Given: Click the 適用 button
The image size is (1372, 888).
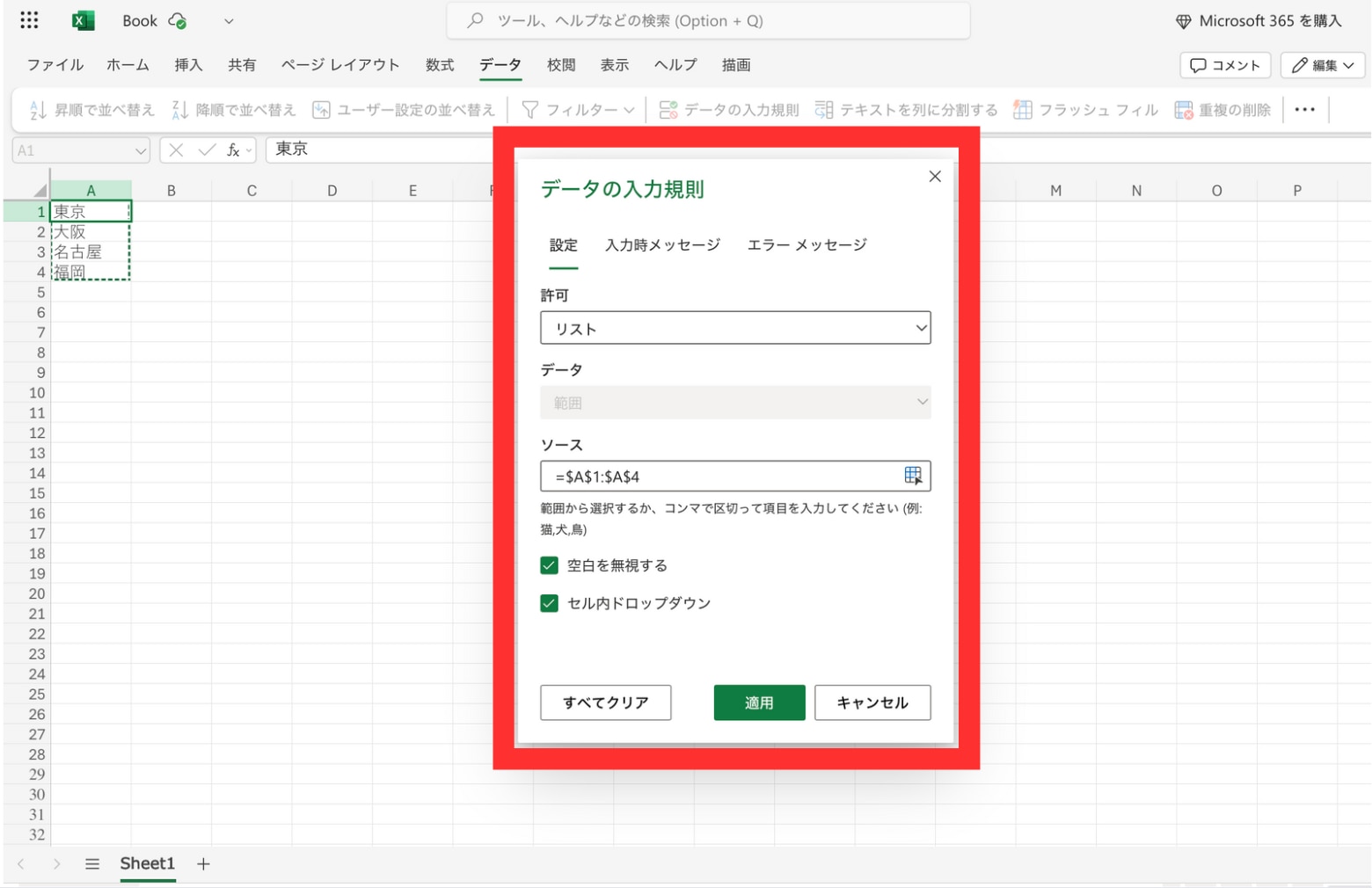Looking at the screenshot, I should 759,702.
